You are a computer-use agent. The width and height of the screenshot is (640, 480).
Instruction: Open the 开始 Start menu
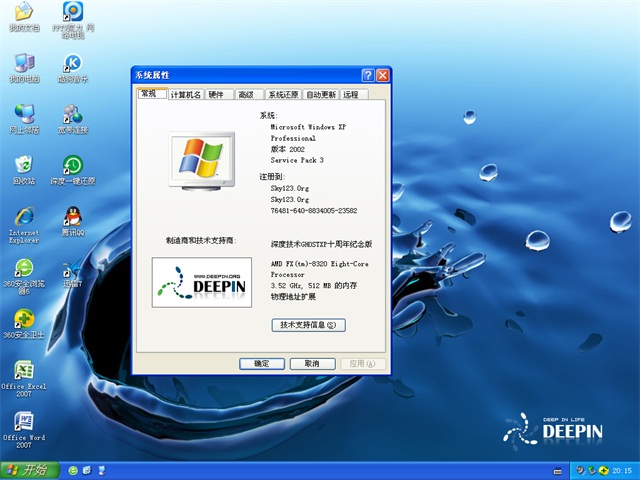click(28, 470)
